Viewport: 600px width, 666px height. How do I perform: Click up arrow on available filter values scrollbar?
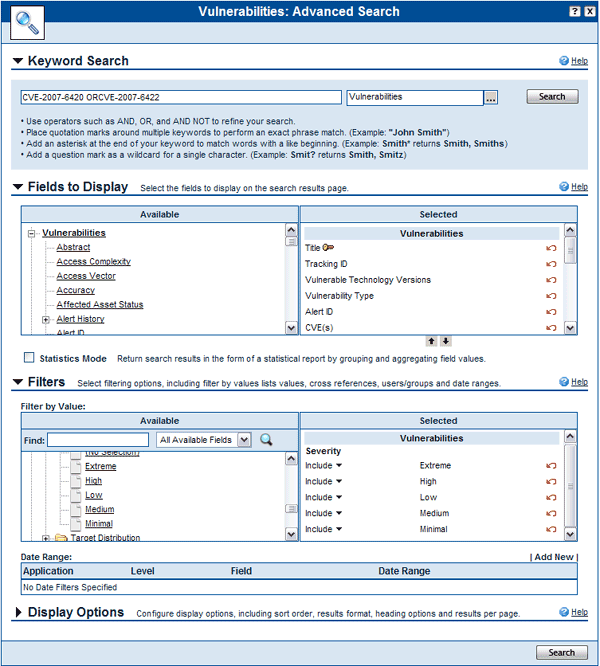point(291,459)
